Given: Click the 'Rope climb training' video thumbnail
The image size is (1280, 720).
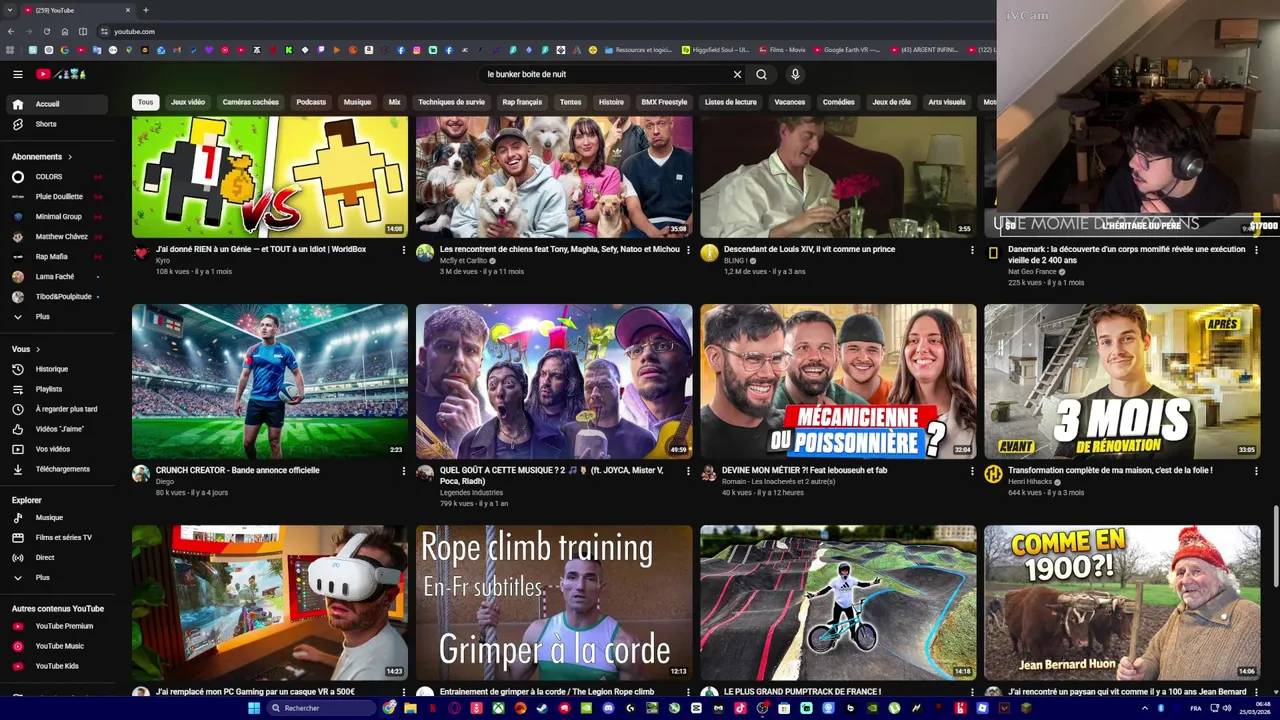Looking at the screenshot, I should tap(554, 603).
